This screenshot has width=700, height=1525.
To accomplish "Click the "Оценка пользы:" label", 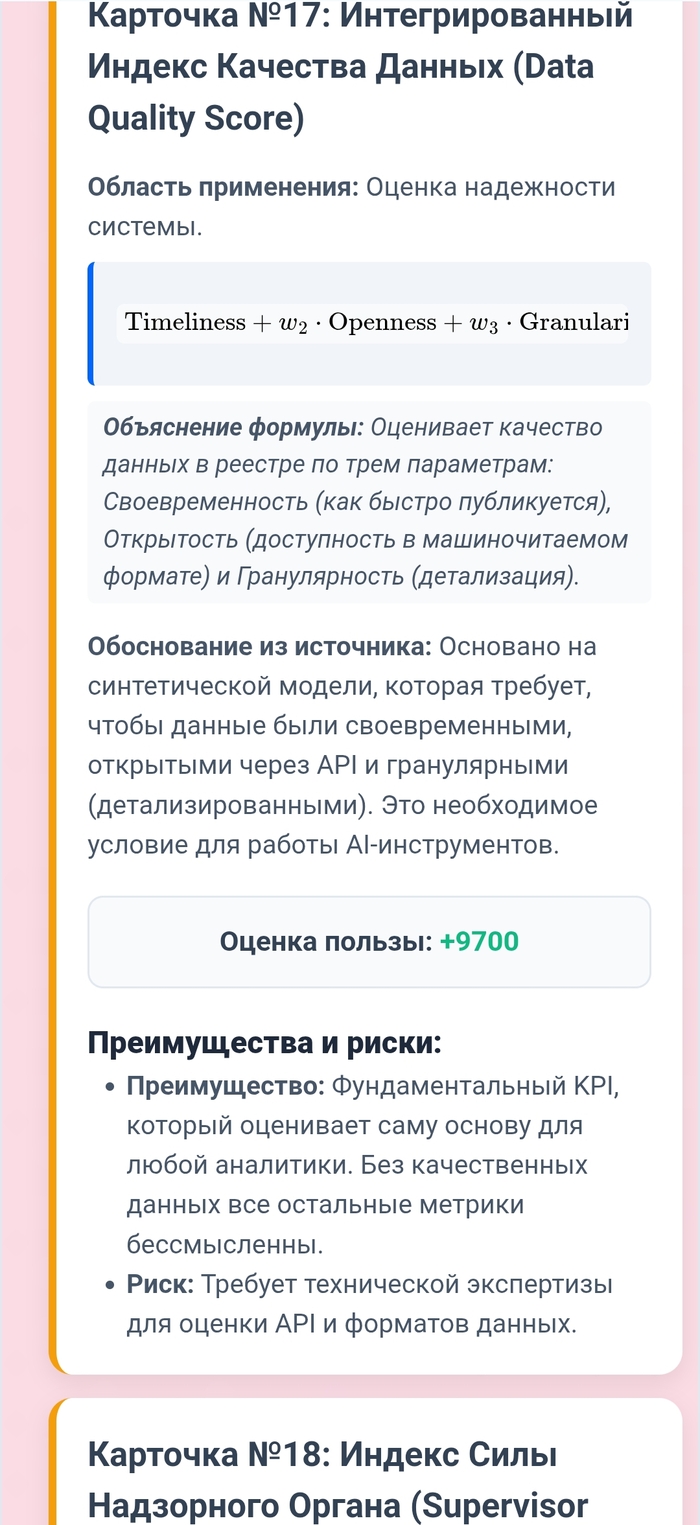I will (x=326, y=941).
